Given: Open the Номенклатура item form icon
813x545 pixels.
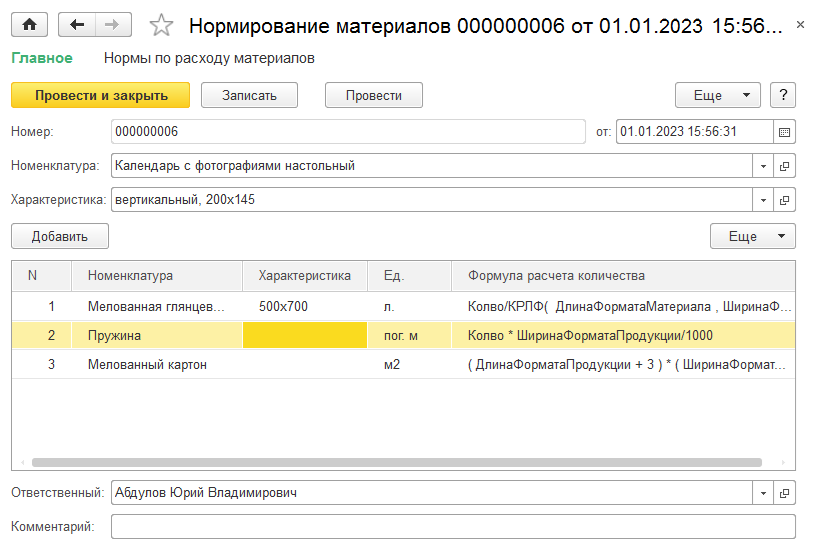Looking at the screenshot, I should click(x=785, y=166).
